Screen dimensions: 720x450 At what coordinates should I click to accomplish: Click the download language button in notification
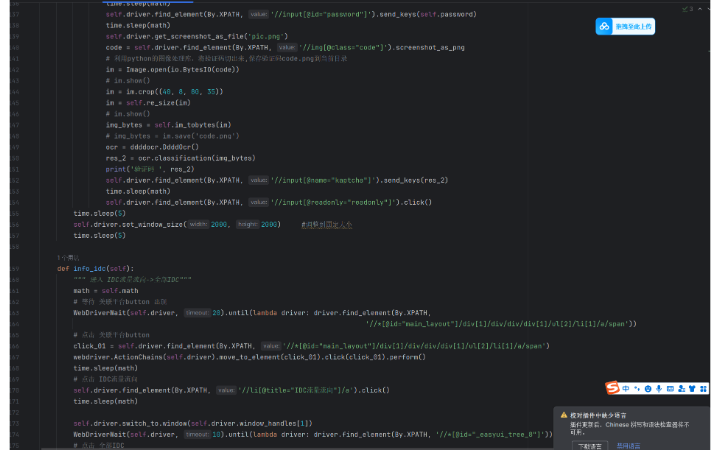590,446
